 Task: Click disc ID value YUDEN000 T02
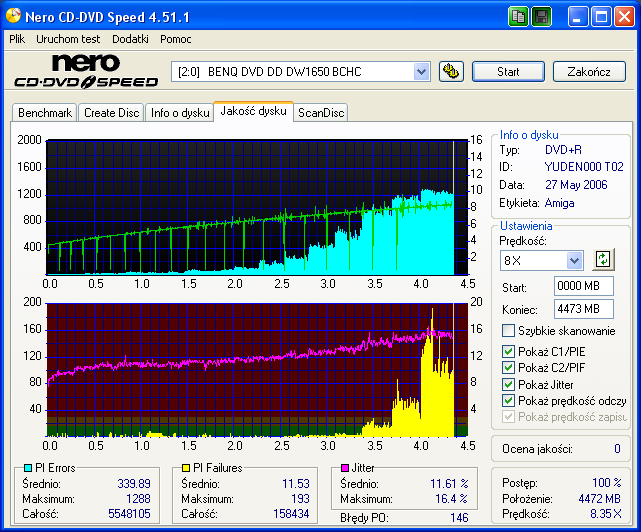point(584,167)
